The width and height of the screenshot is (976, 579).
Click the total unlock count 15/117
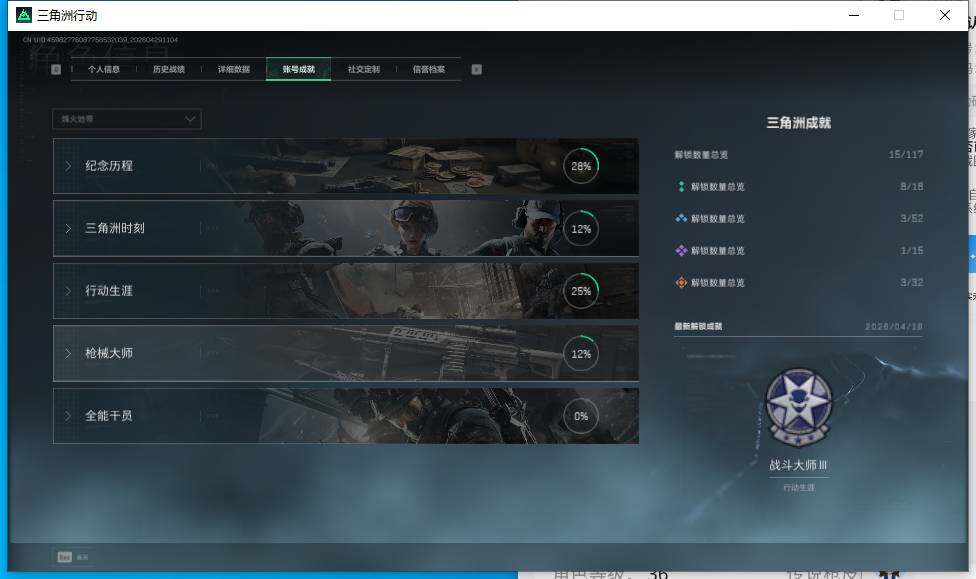click(x=906, y=154)
